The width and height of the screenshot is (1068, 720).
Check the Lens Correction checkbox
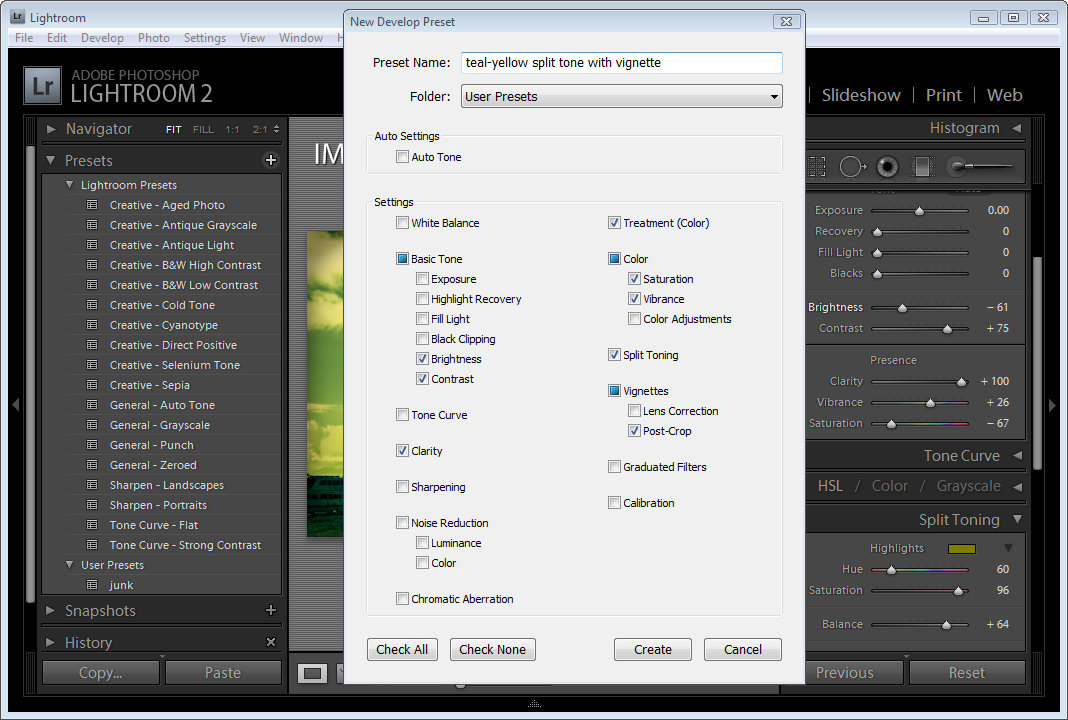(634, 411)
